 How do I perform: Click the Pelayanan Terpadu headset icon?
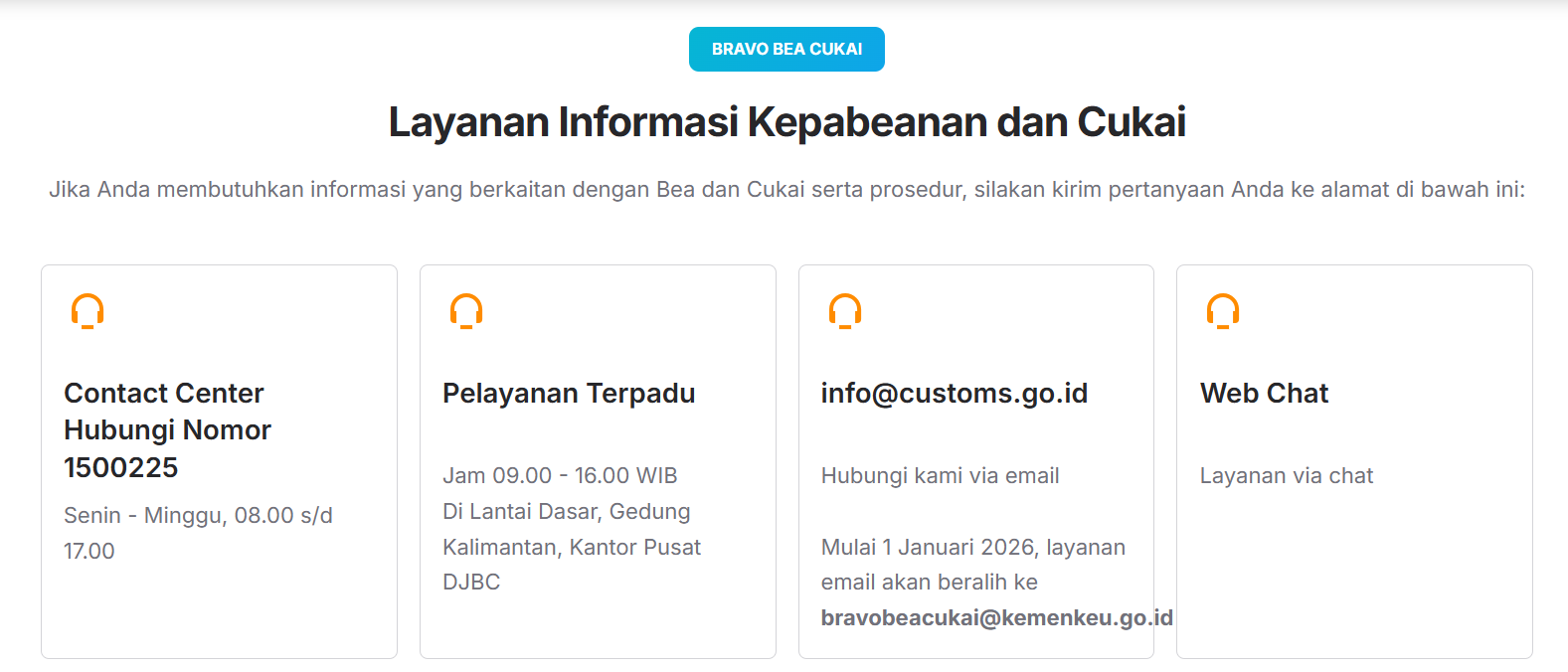pyautogui.click(x=466, y=311)
